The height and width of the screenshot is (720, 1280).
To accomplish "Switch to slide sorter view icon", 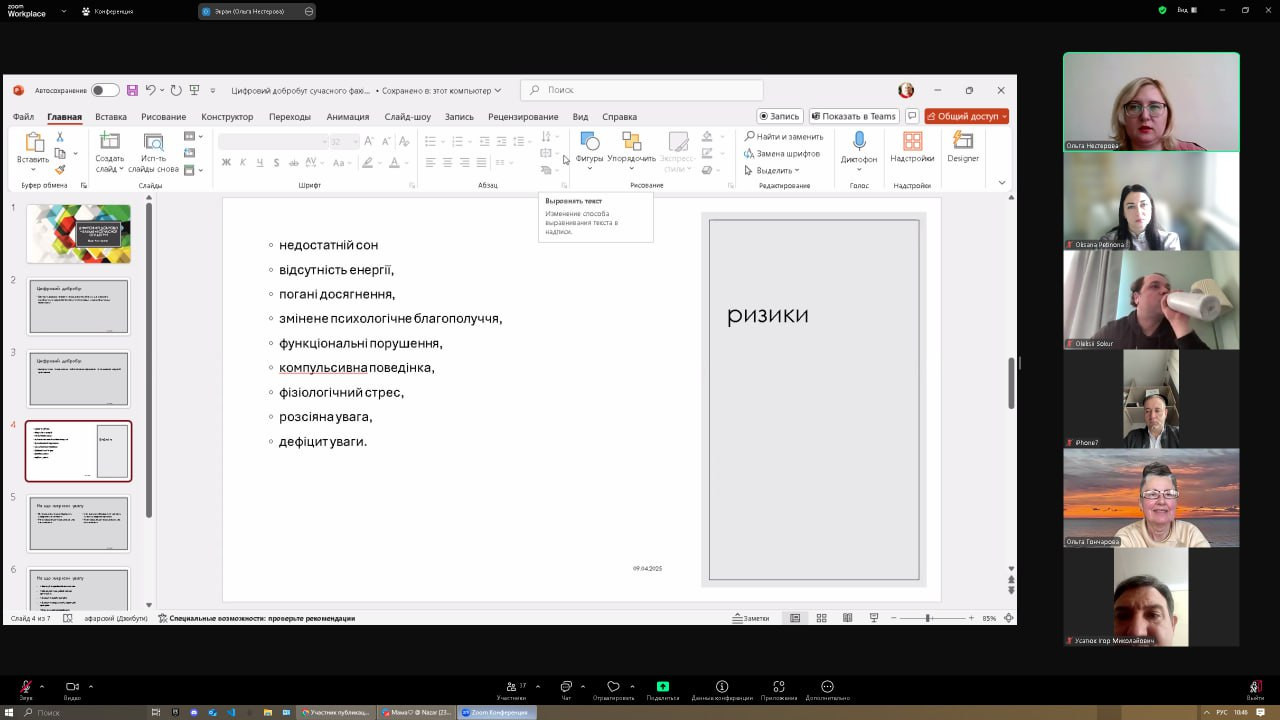I will tap(821, 618).
